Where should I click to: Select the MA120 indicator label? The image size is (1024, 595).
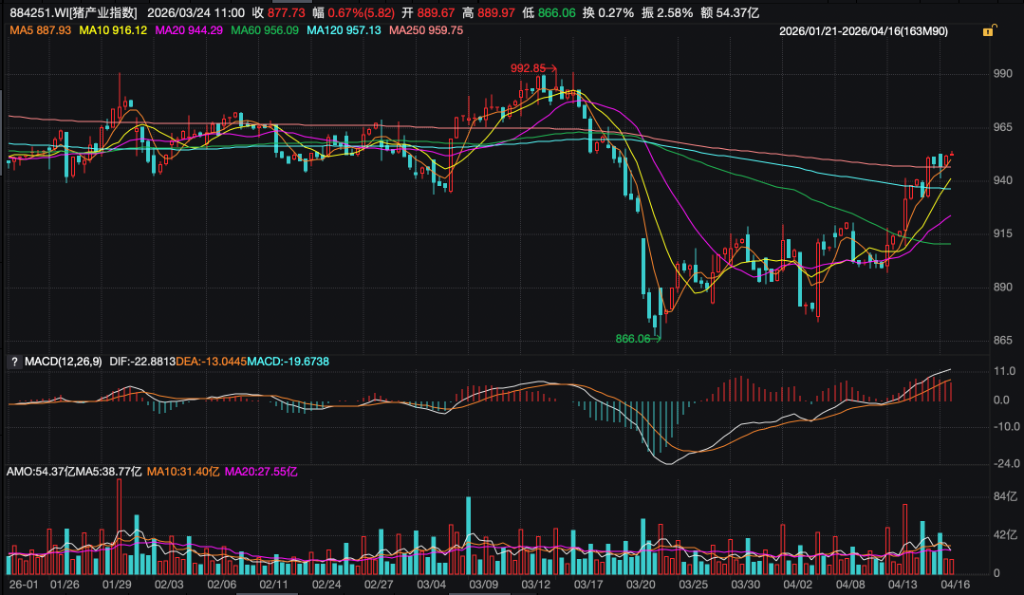344,32
